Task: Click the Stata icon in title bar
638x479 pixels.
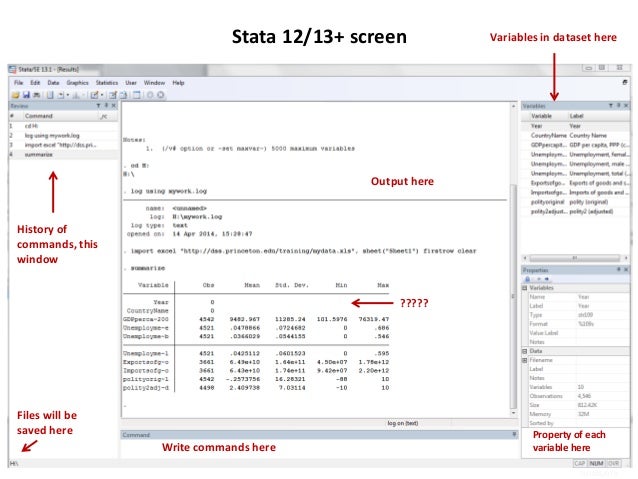Action: coord(13,69)
